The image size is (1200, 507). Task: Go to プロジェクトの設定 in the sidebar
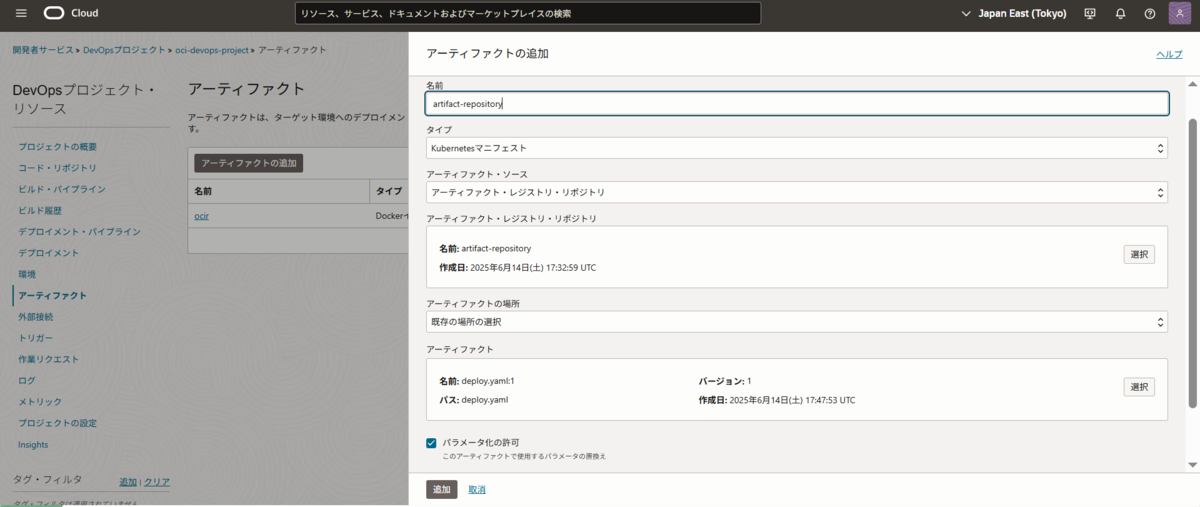point(57,423)
